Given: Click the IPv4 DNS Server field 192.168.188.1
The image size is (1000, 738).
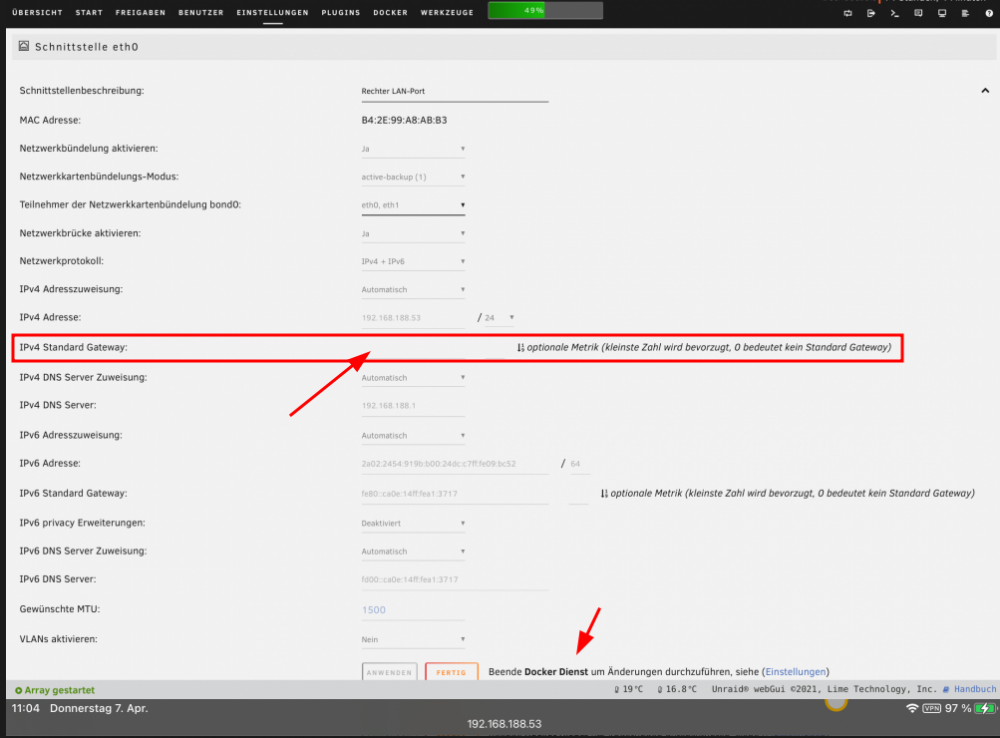Looking at the screenshot, I should (x=413, y=406).
